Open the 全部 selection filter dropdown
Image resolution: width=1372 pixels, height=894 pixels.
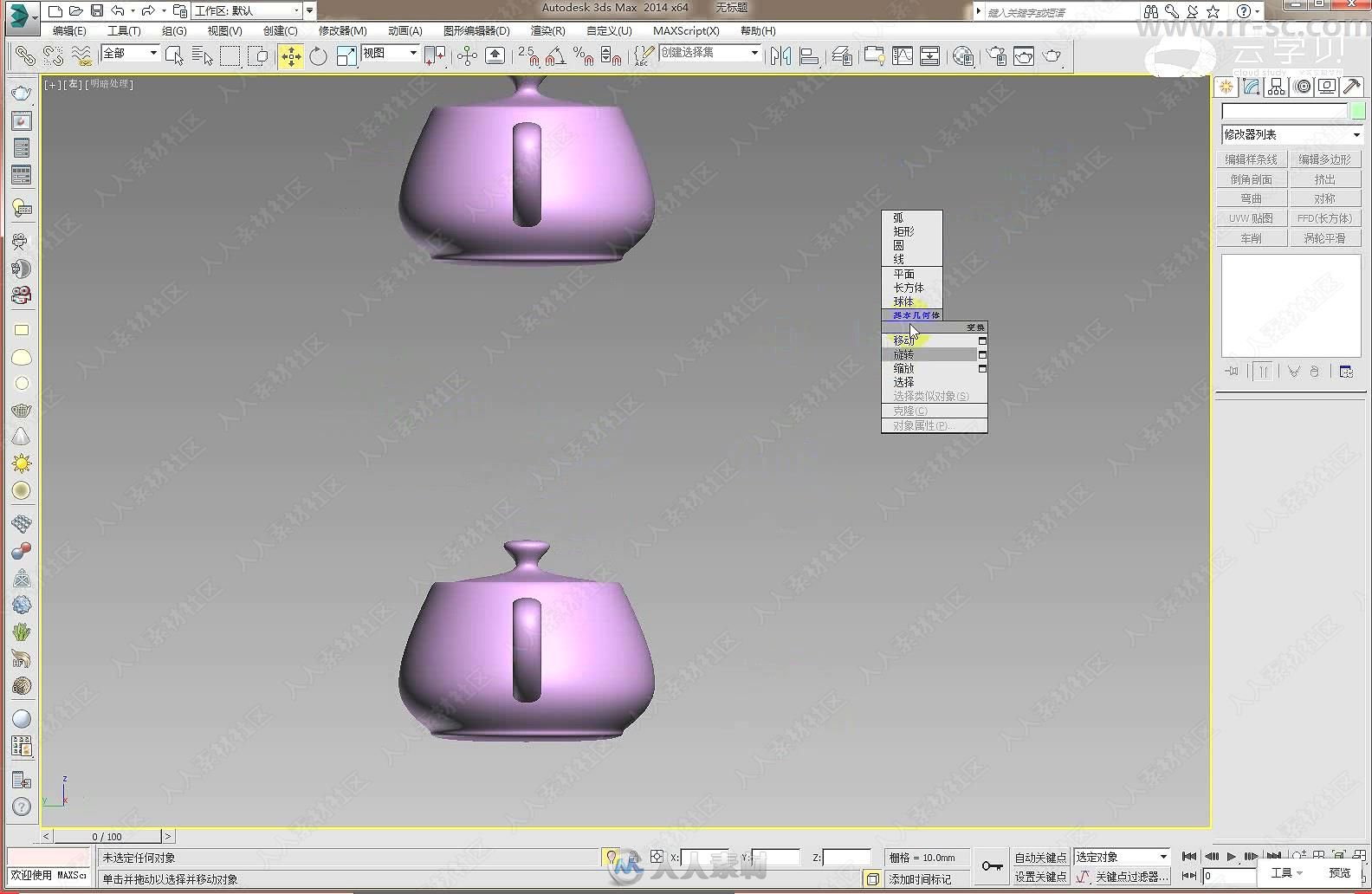coord(130,53)
